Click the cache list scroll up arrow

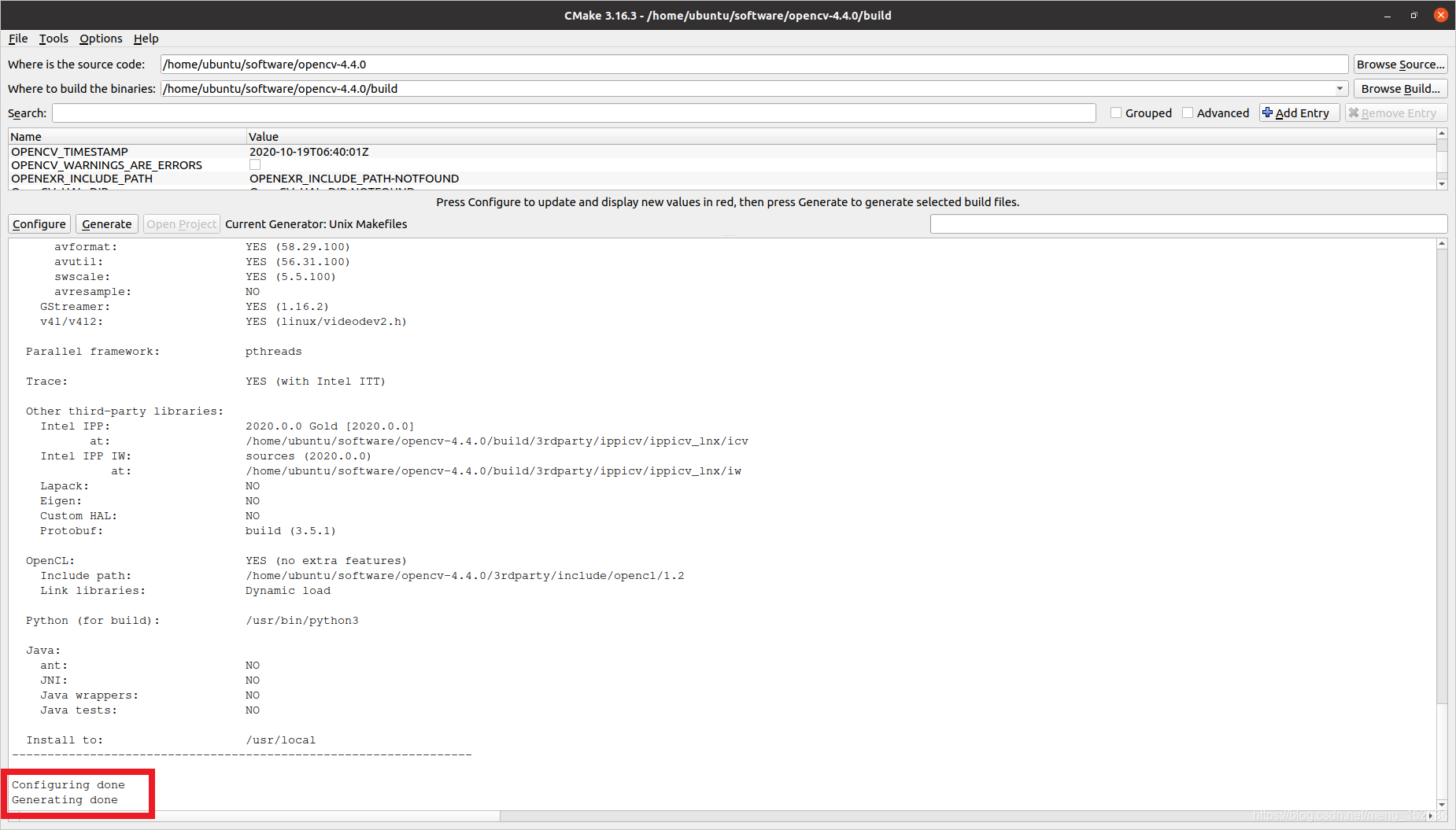point(1442,134)
